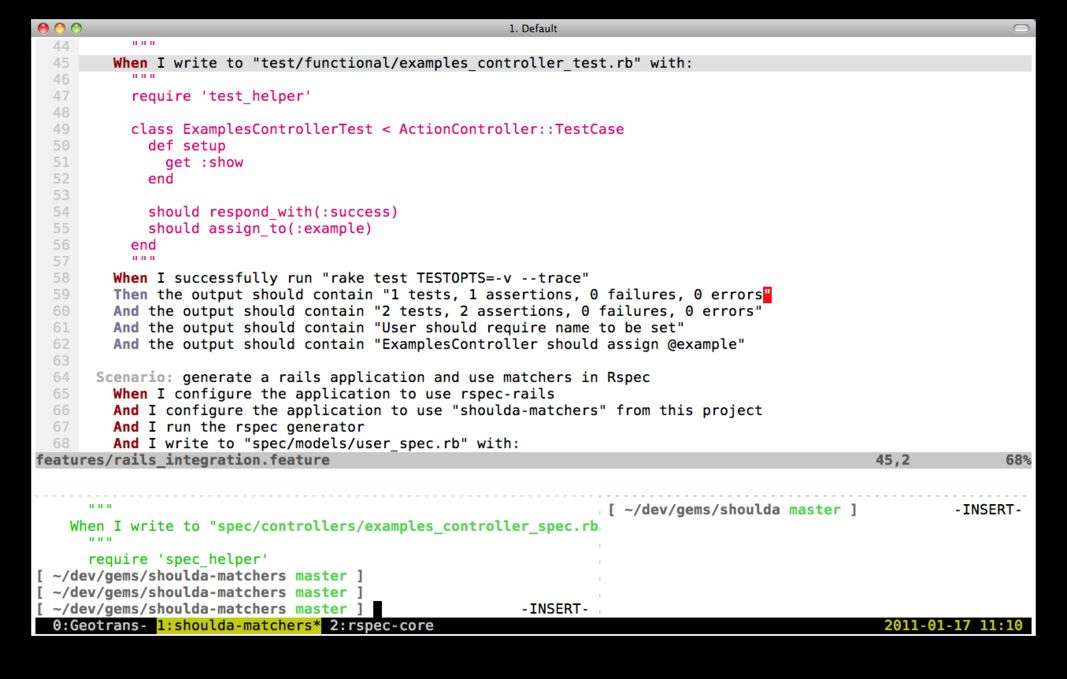Click the 68% scroll percentage indicator
Image resolution: width=1067 pixels, height=679 pixels.
click(1018, 460)
